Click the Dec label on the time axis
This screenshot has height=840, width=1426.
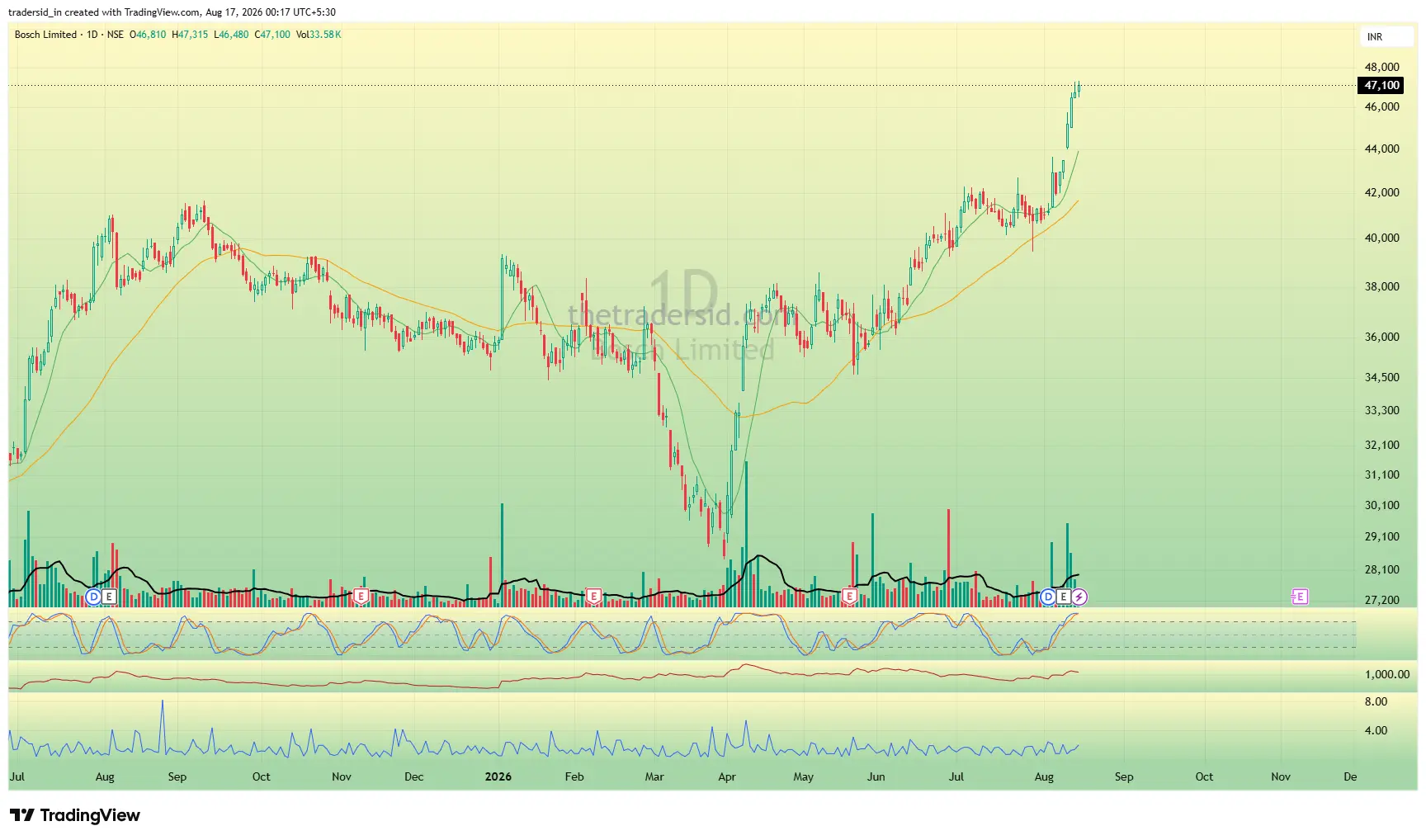pos(414,776)
